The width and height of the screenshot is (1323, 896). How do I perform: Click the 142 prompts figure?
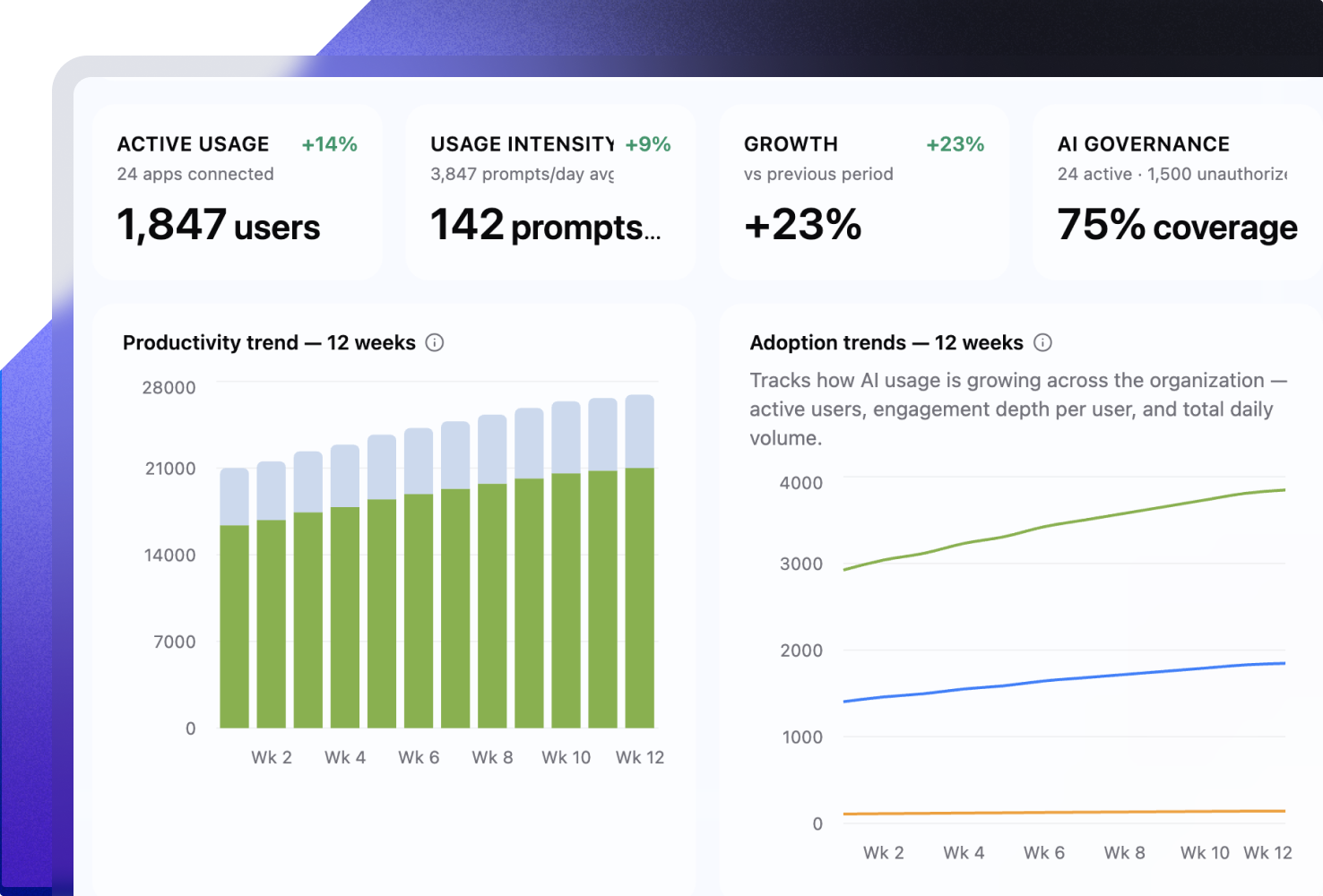pyautogui.click(x=546, y=225)
